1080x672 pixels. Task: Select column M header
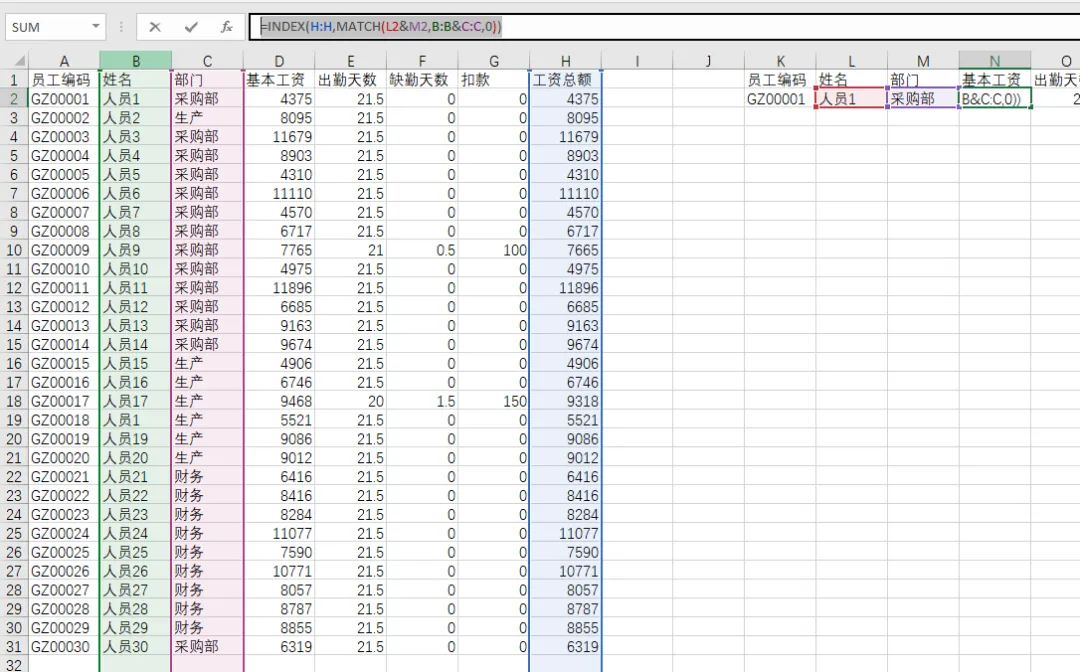[924, 61]
